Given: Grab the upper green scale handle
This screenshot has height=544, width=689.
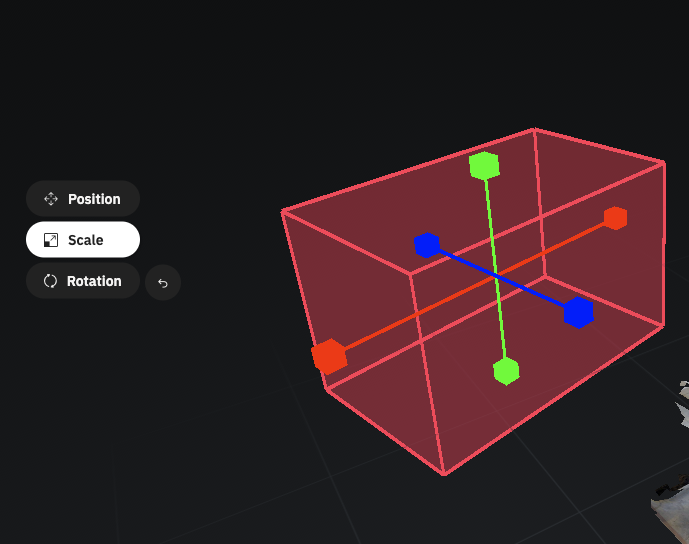Looking at the screenshot, I should point(484,166).
